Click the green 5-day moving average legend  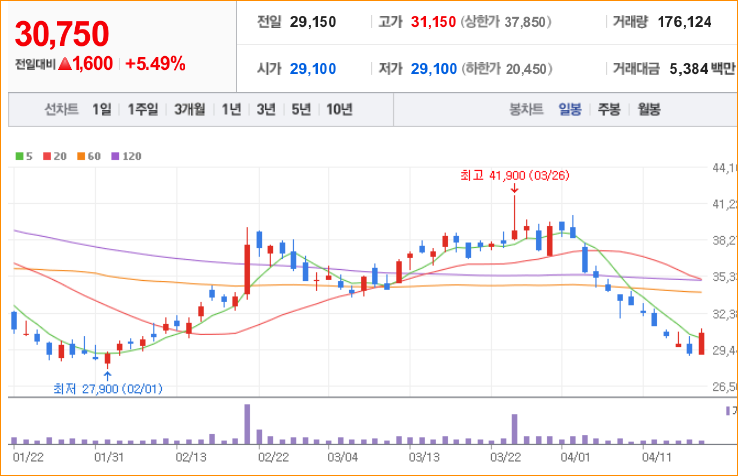24,156
